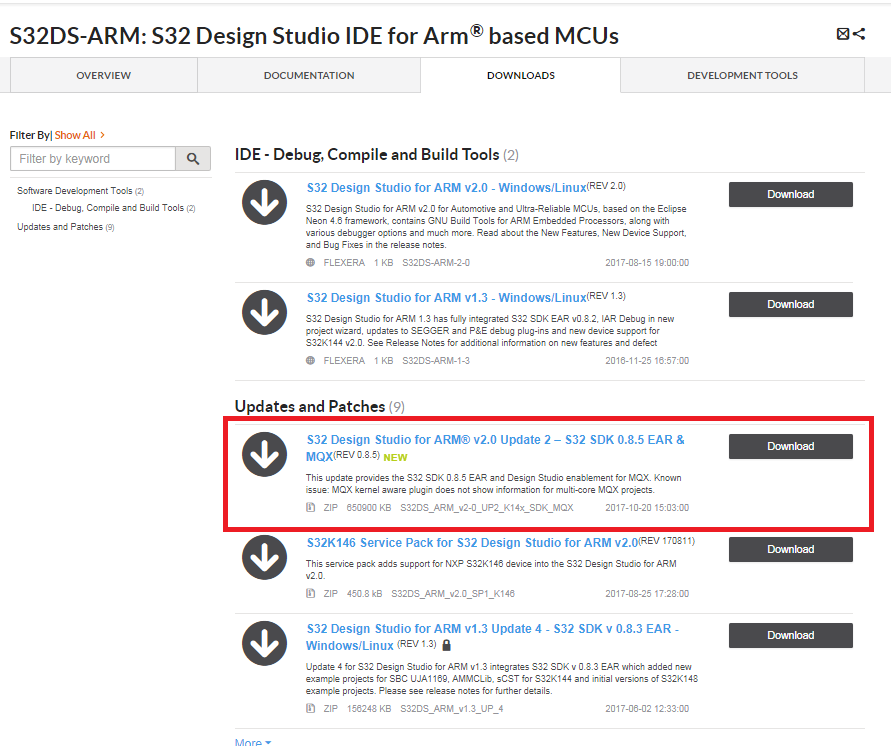The image size is (891, 746).
Task: Click S32DS_ARM_v2-0_UP2_K14x_SDK_MQX file name
Action: click(x=486, y=507)
